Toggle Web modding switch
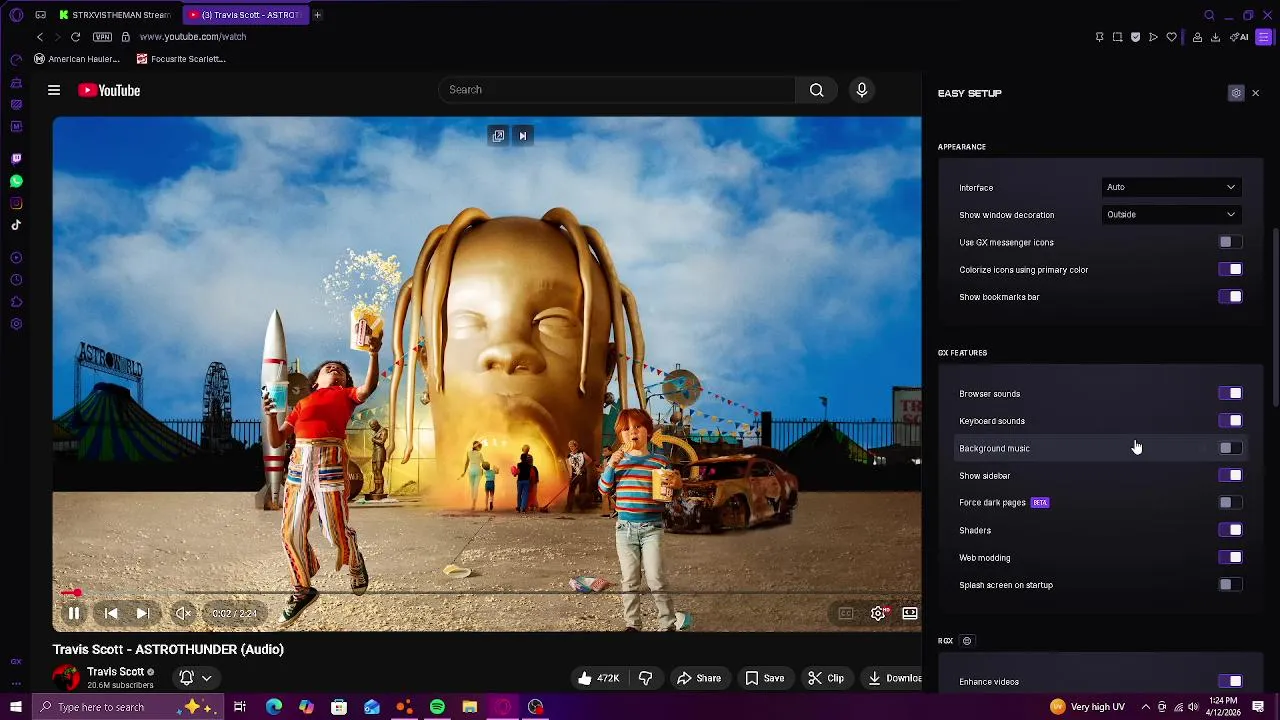Screen dimensions: 1280x720 1230,557
